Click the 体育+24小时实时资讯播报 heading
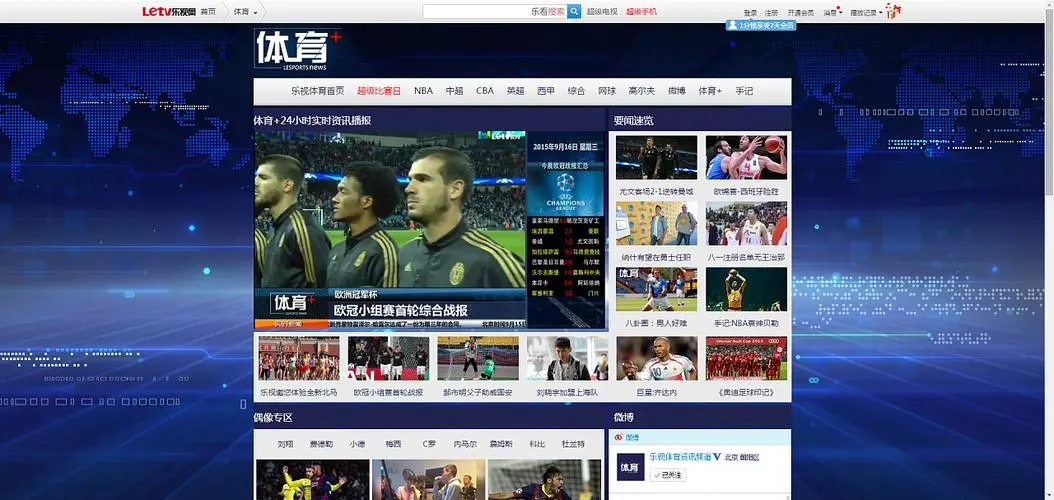Screen dimensions: 1054x500 click(x=312, y=121)
